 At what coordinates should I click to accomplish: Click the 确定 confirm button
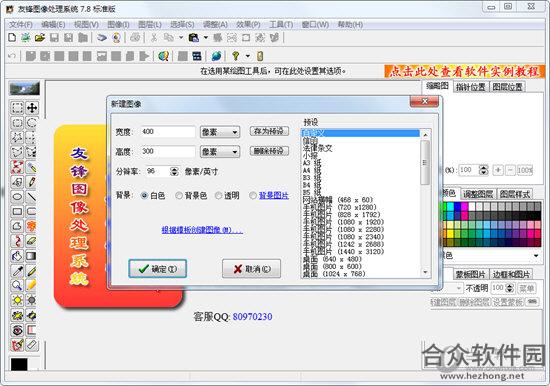coord(157,269)
